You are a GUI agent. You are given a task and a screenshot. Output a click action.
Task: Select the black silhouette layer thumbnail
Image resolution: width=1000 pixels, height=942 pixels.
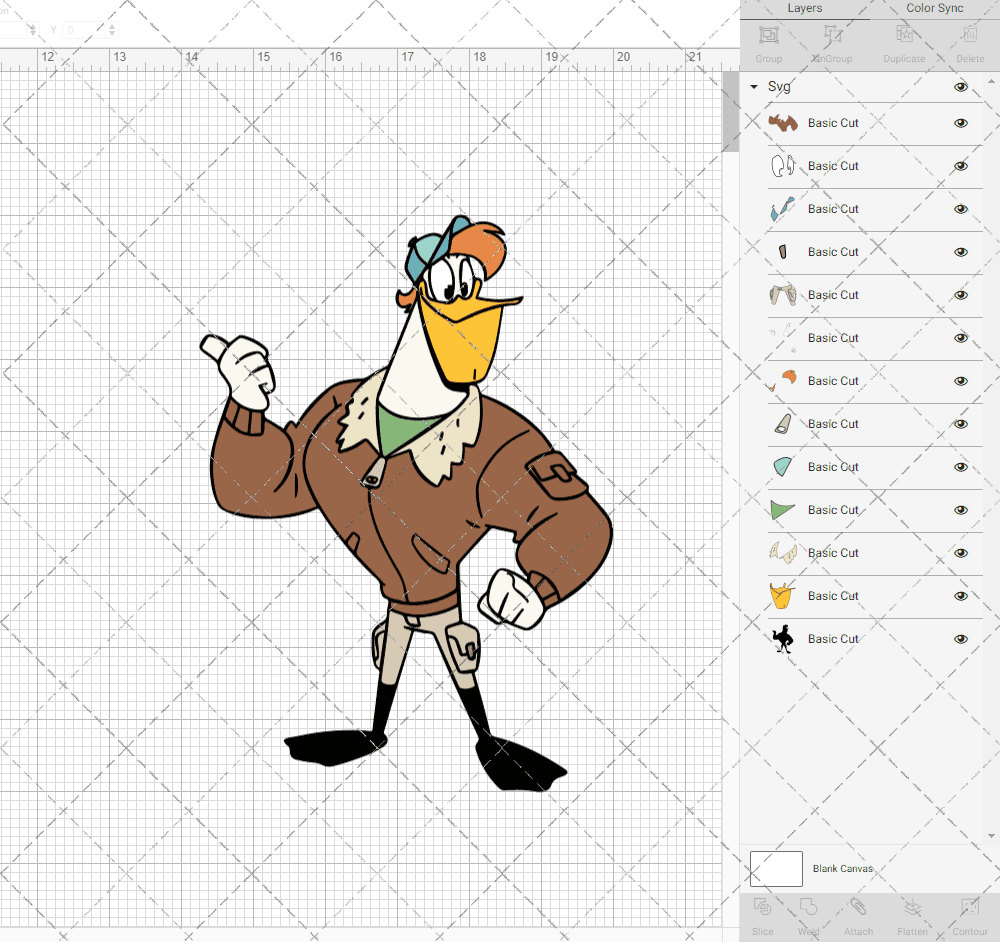(783, 638)
